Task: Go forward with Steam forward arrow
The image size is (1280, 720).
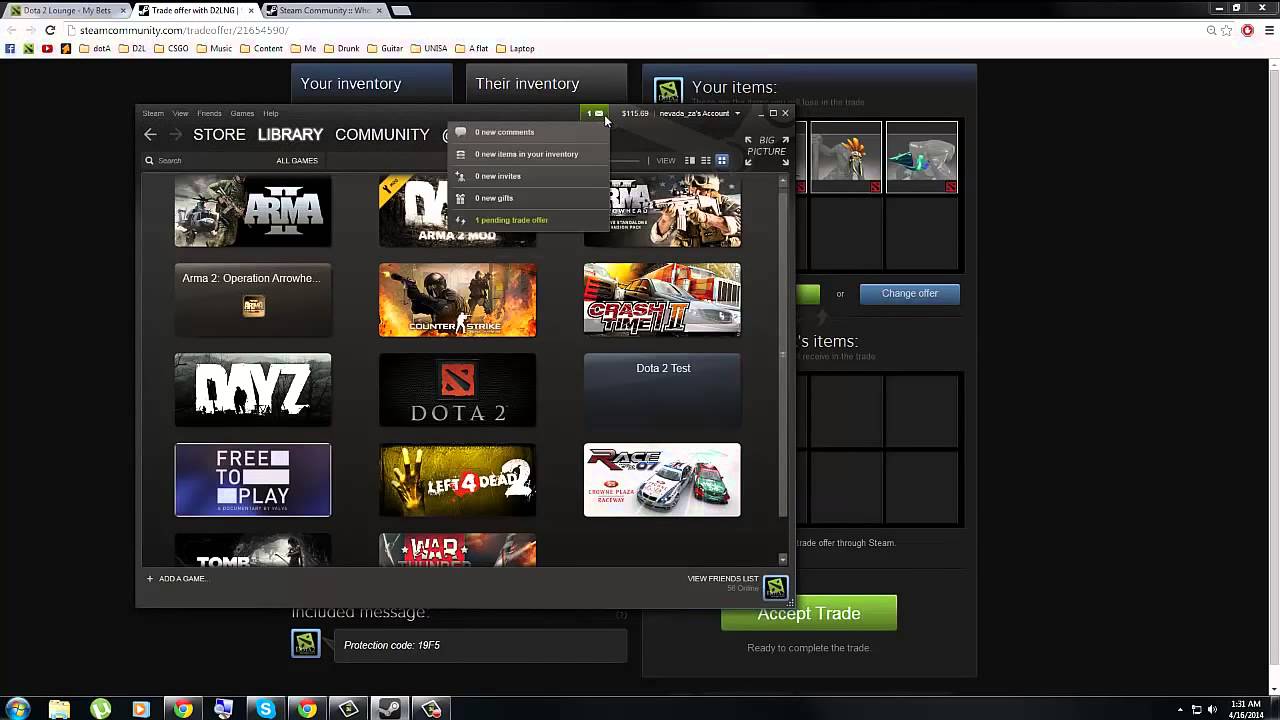Action: coord(175,134)
